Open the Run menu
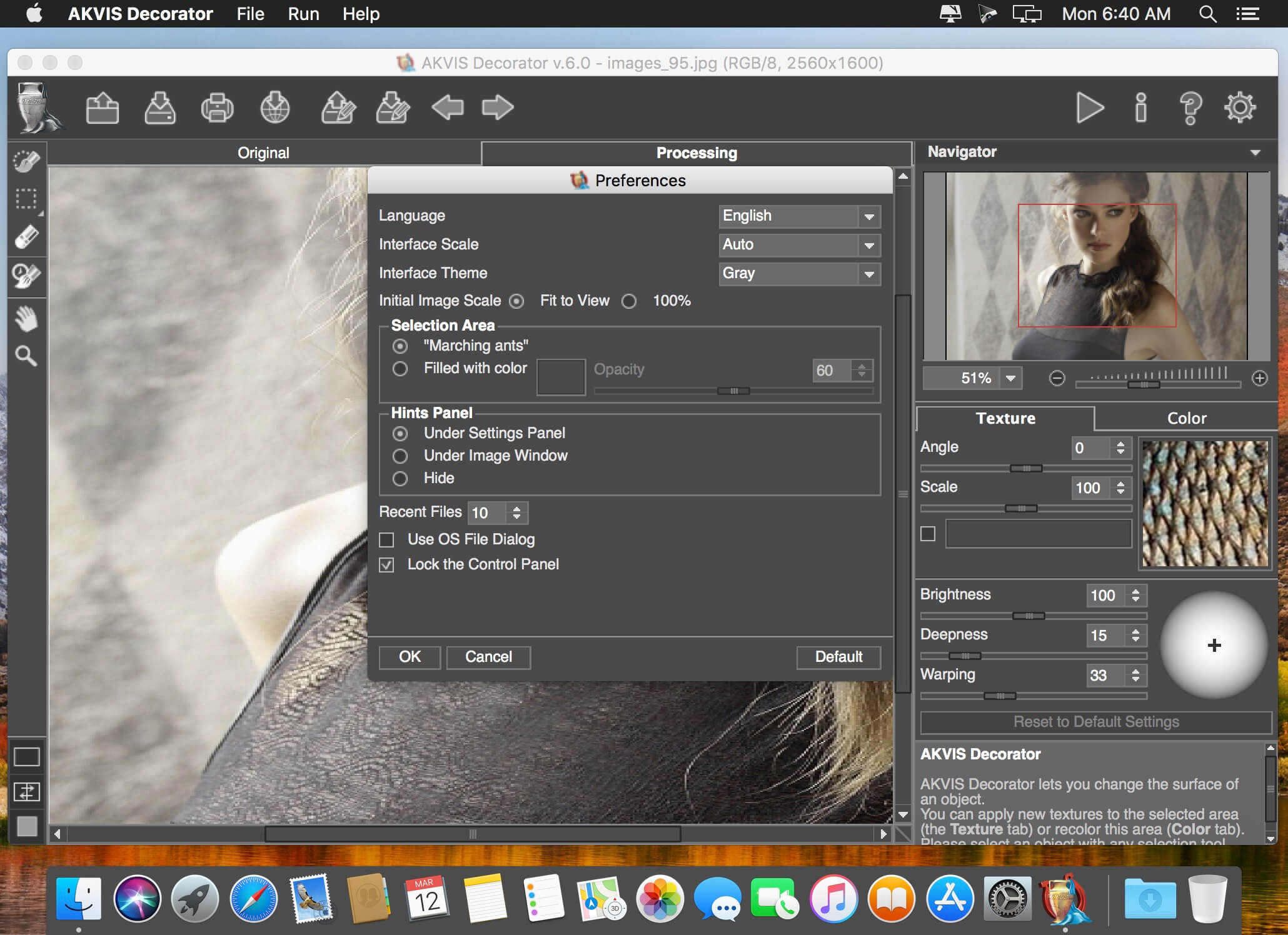The image size is (1288, 935). coord(303,14)
